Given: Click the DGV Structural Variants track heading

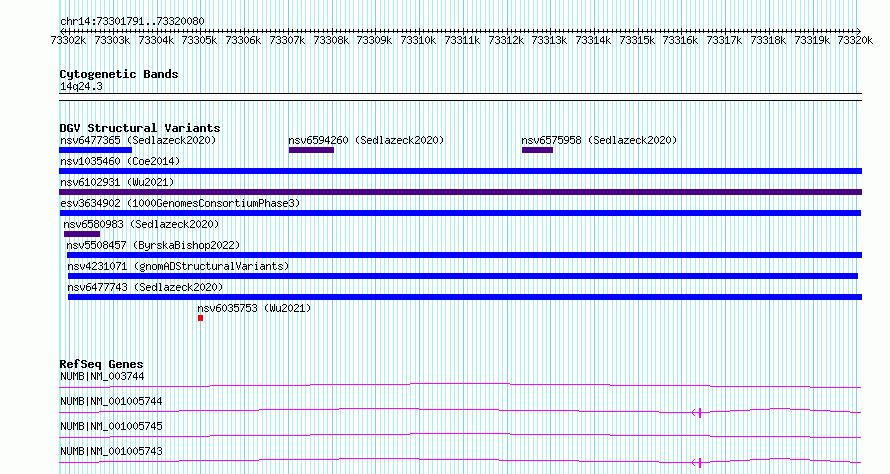Looking at the screenshot, I should (x=140, y=128).
